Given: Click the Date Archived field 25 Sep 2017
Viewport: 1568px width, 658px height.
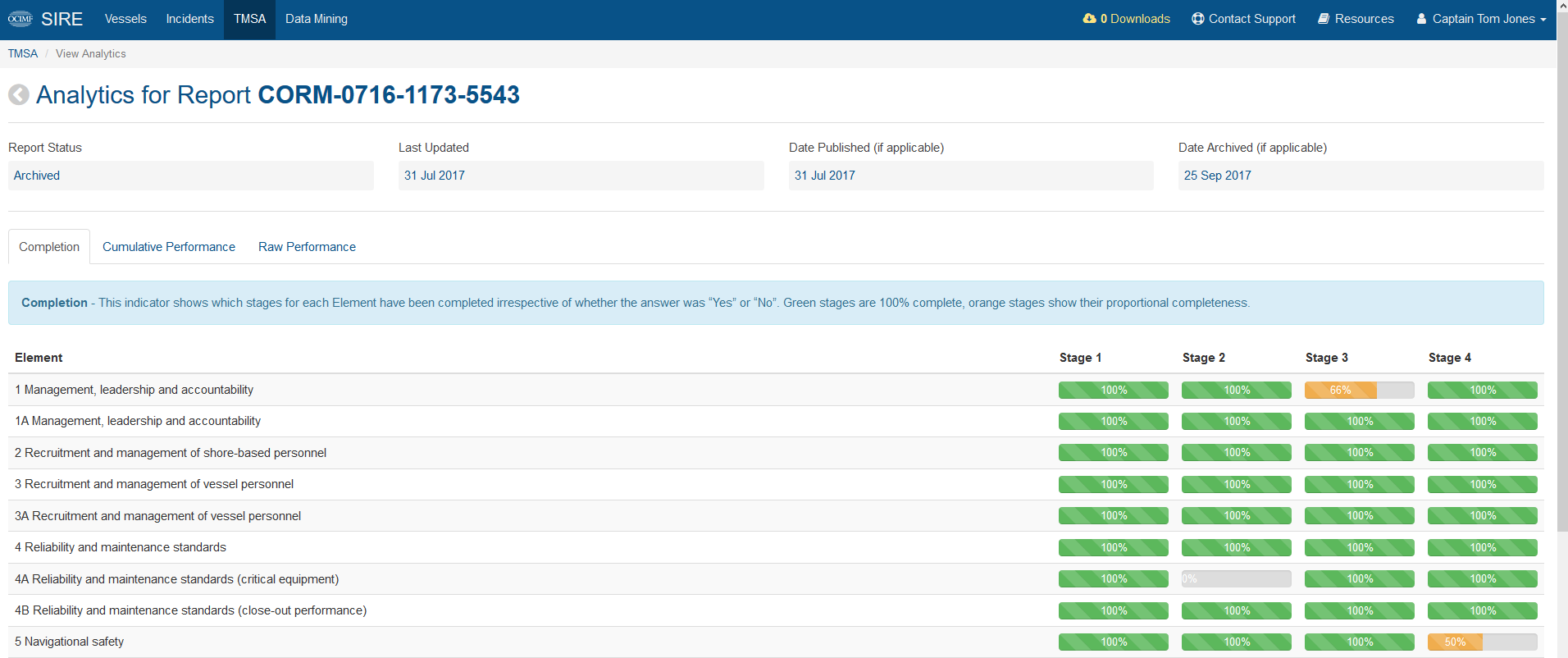Looking at the screenshot, I should coord(1361,176).
